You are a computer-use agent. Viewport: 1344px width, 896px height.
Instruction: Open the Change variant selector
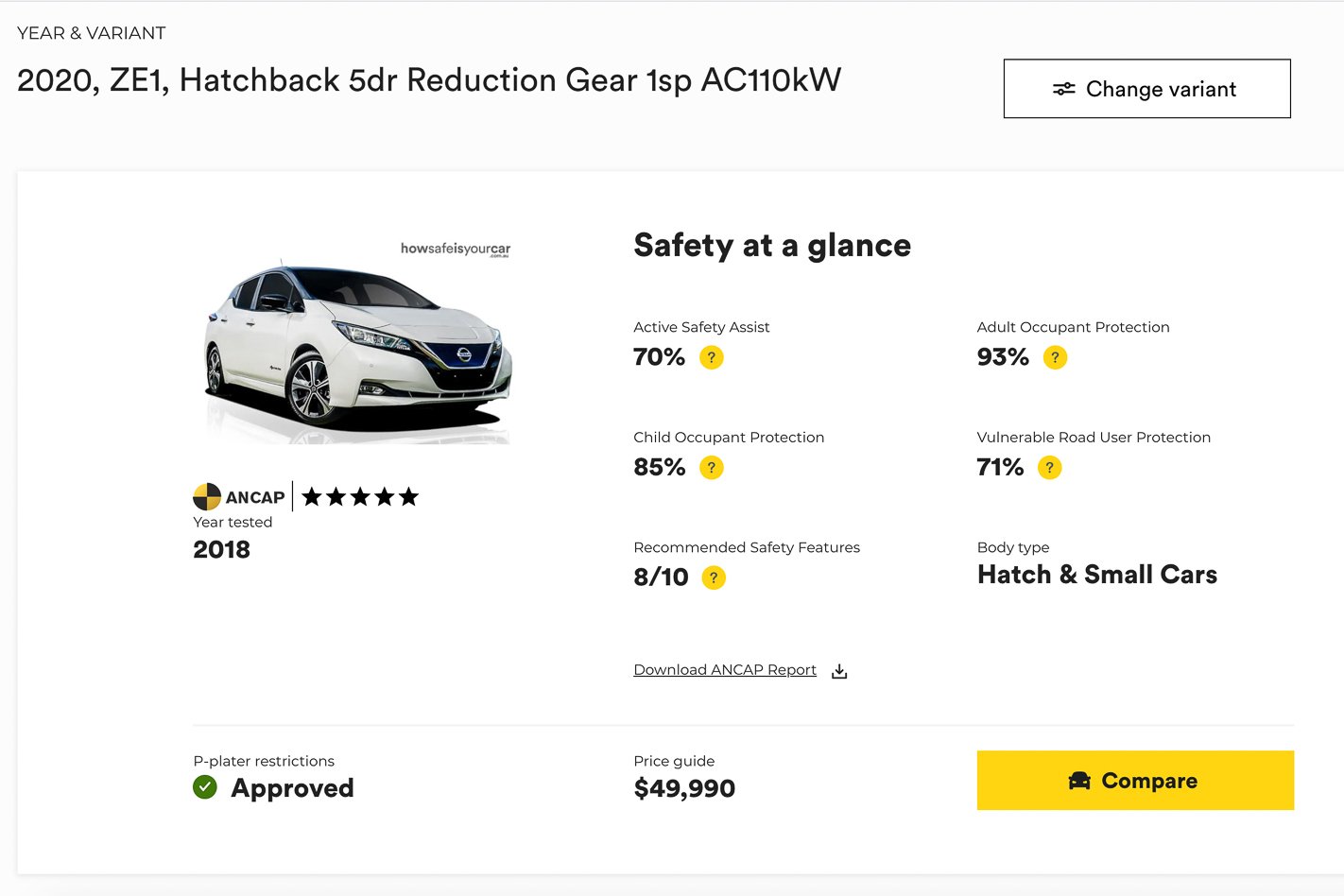click(1146, 89)
